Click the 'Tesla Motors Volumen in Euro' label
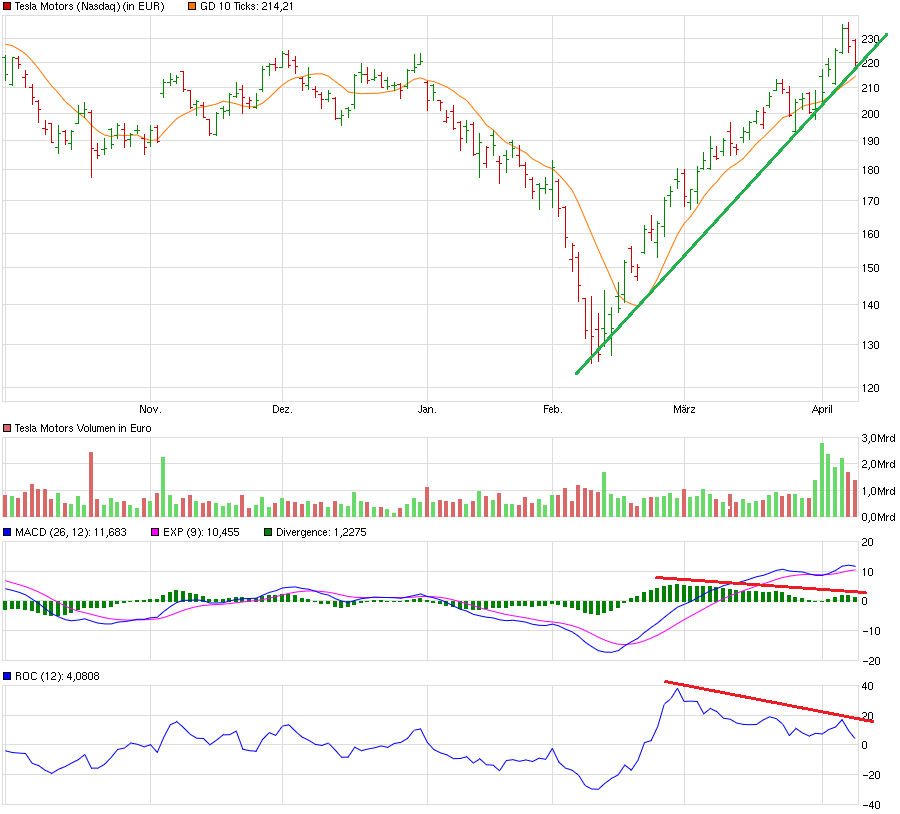Viewport: 900px width, 814px height. [x=83, y=429]
